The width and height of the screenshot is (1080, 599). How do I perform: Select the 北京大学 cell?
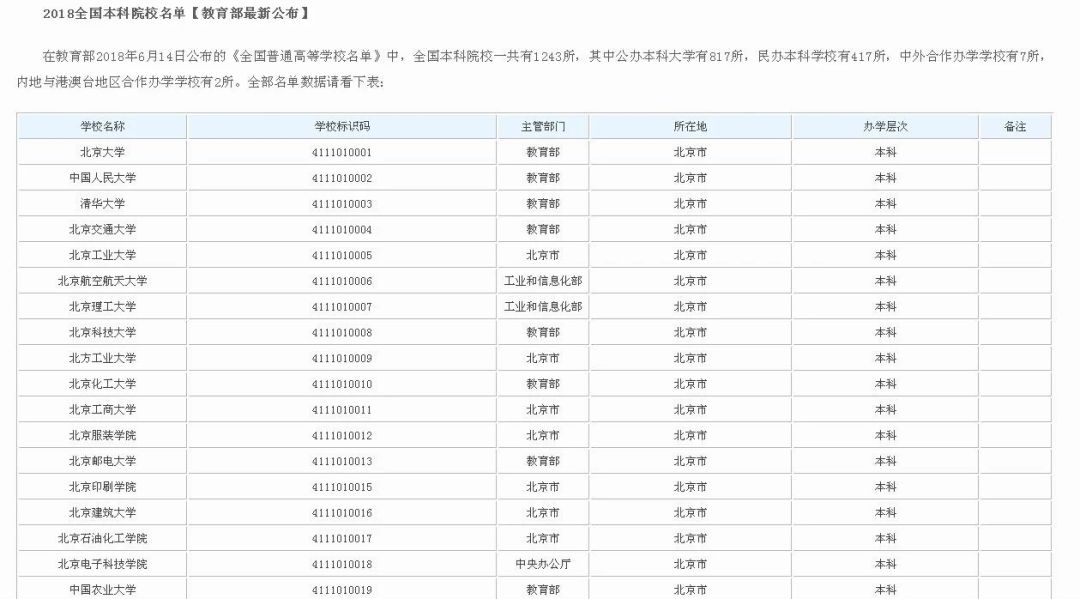pyautogui.click(x=102, y=152)
